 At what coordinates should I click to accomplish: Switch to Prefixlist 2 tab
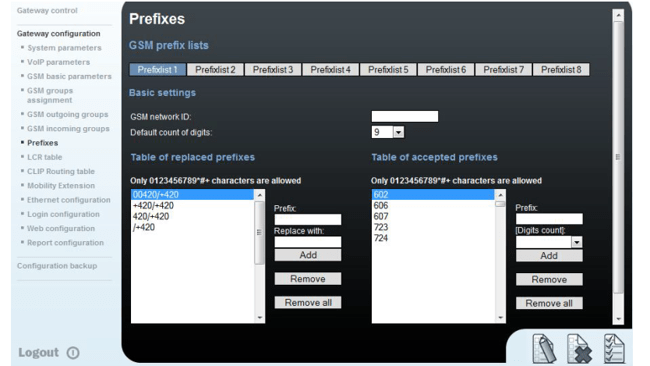tap(215, 70)
